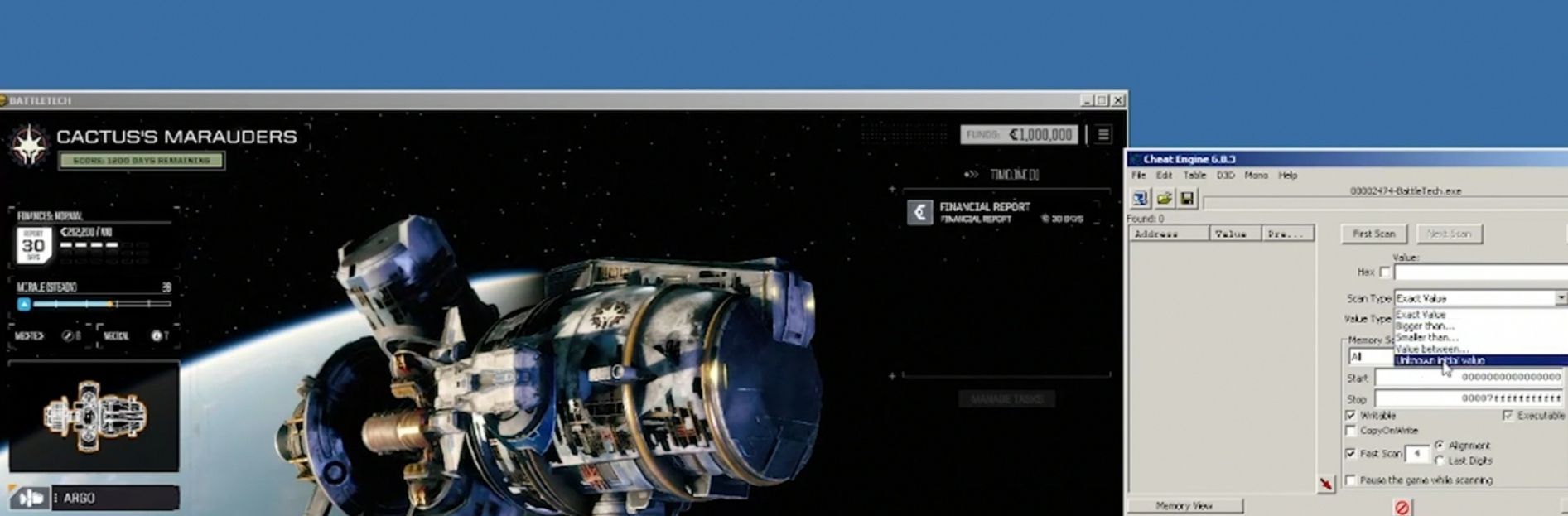The width and height of the screenshot is (1568, 516).
Task: Click the scan Value input field
Action: (x=1481, y=272)
